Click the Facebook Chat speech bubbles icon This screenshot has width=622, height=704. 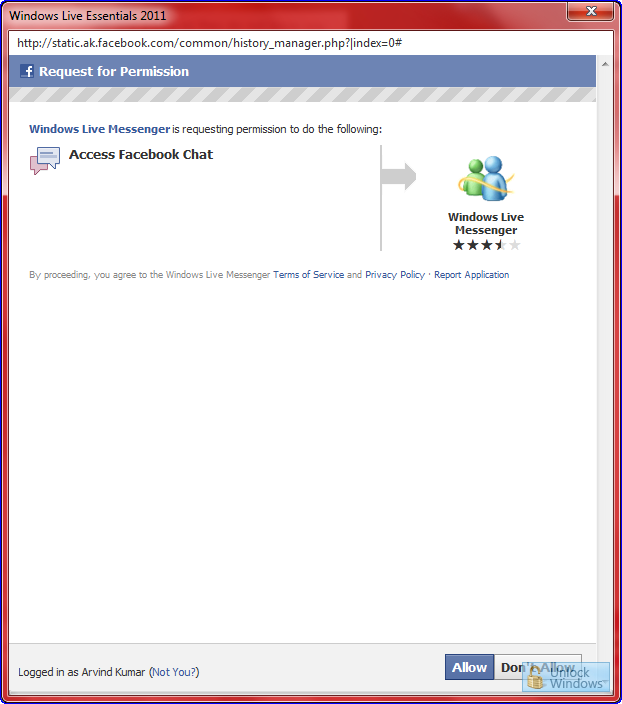point(45,160)
